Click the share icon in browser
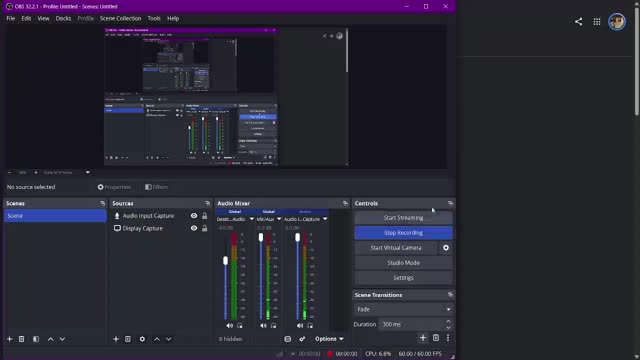Image resolution: width=640 pixels, height=360 pixels. coord(578,22)
